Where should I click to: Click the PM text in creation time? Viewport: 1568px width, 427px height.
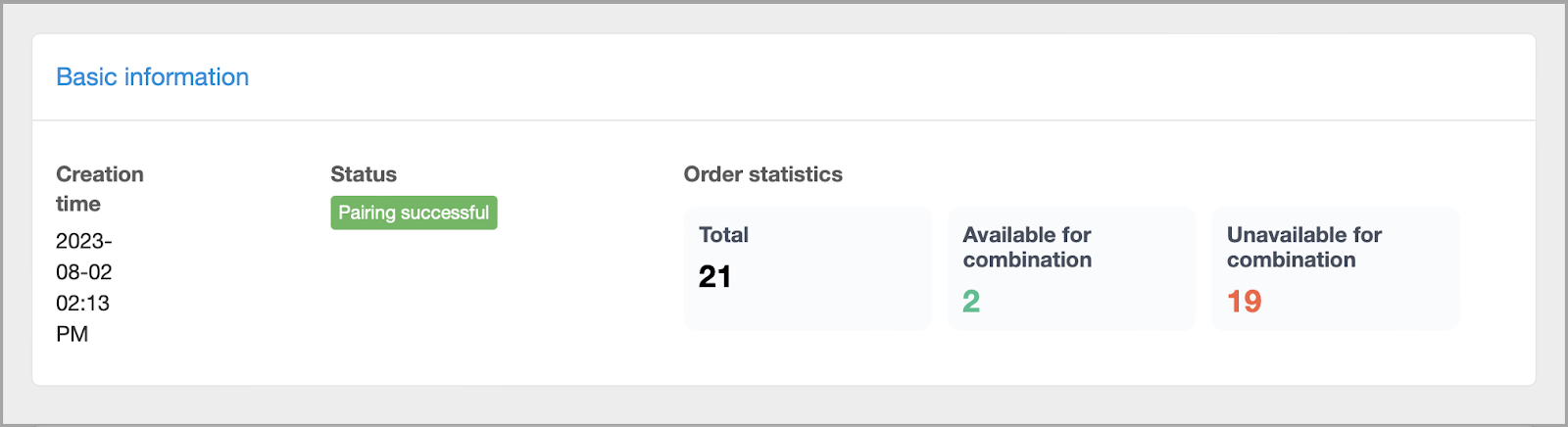[x=72, y=335]
